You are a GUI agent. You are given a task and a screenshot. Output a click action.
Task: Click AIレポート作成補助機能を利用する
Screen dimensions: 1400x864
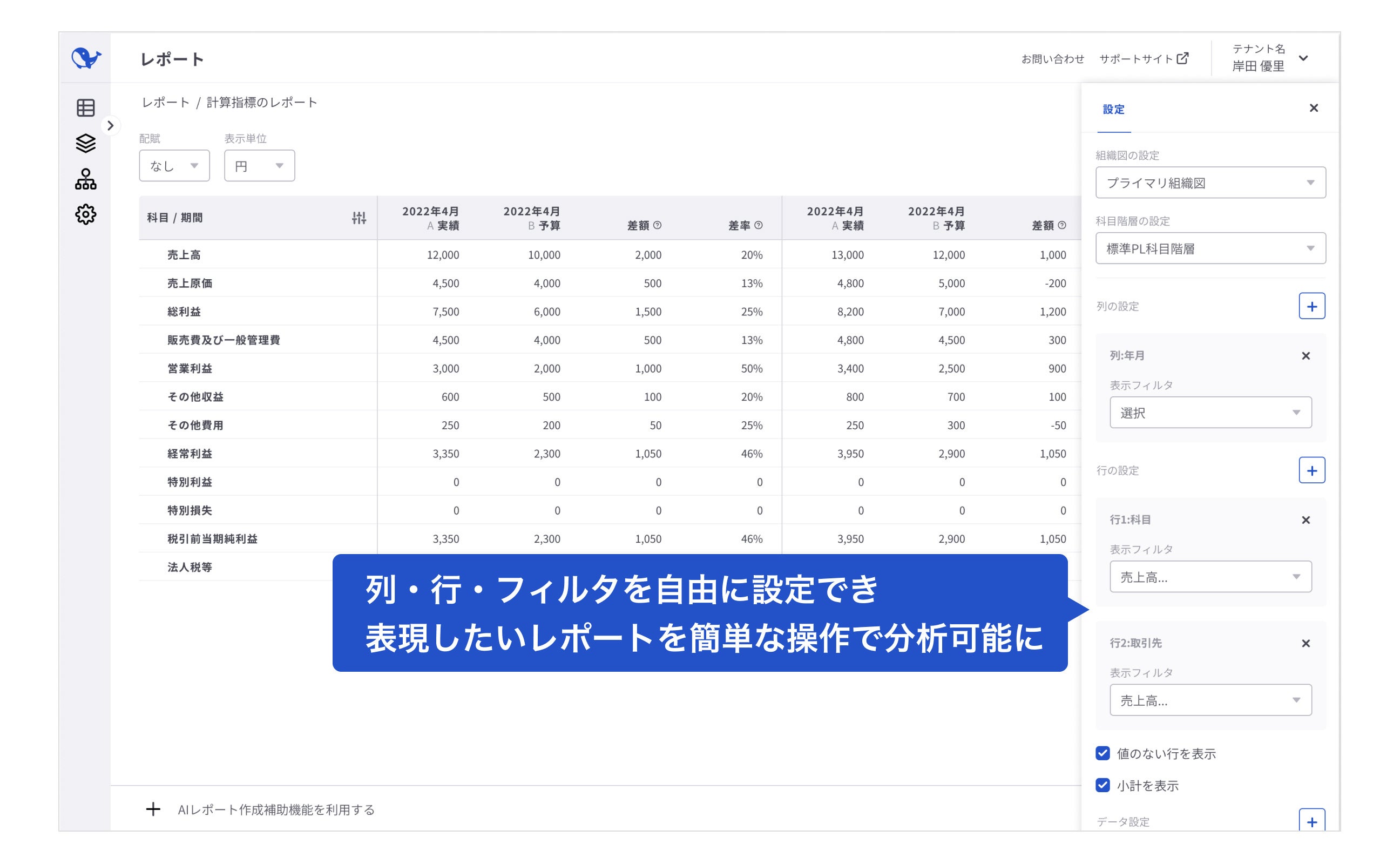pyautogui.click(x=275, y=809)
